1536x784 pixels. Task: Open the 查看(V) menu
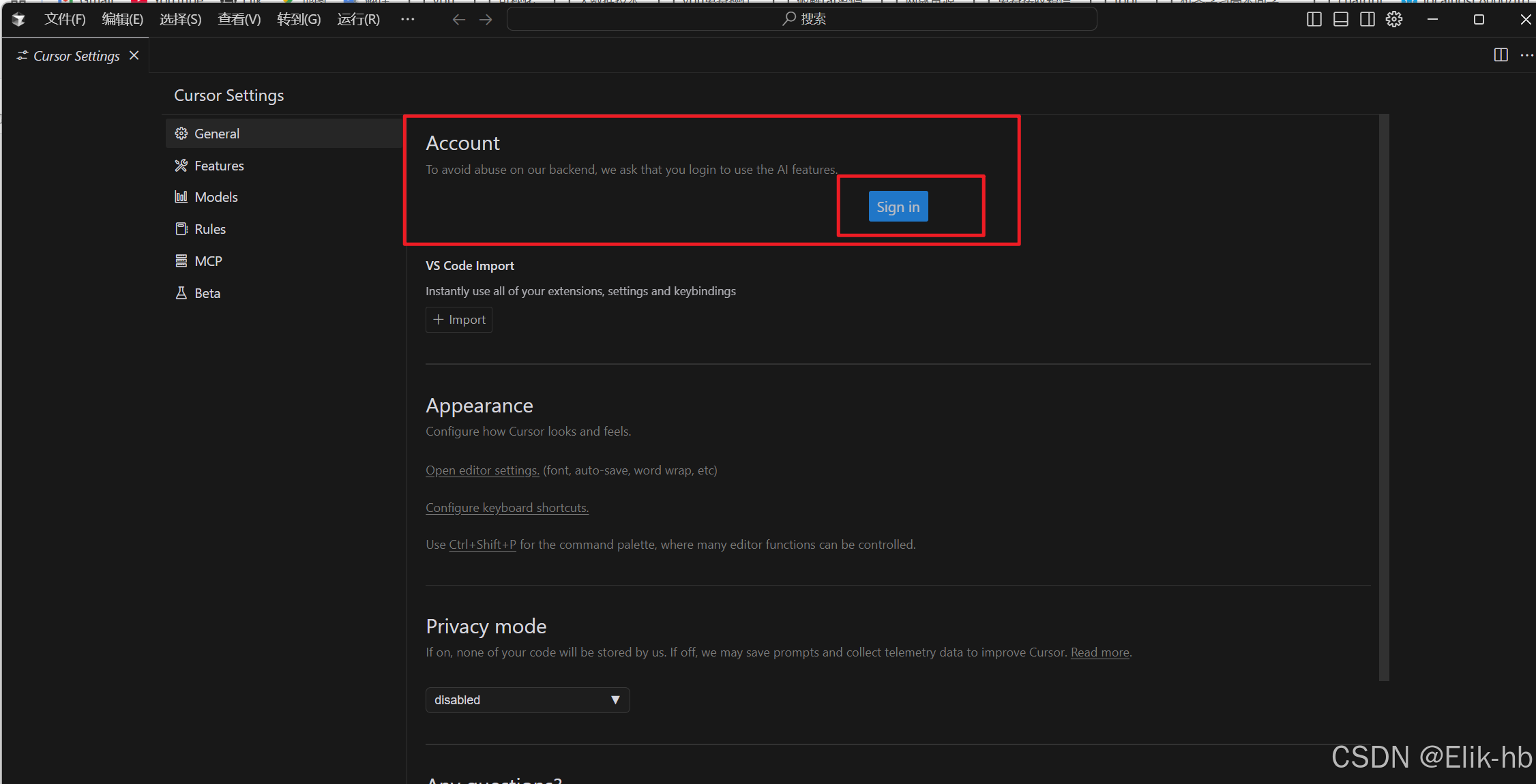(x=239, y=19)
